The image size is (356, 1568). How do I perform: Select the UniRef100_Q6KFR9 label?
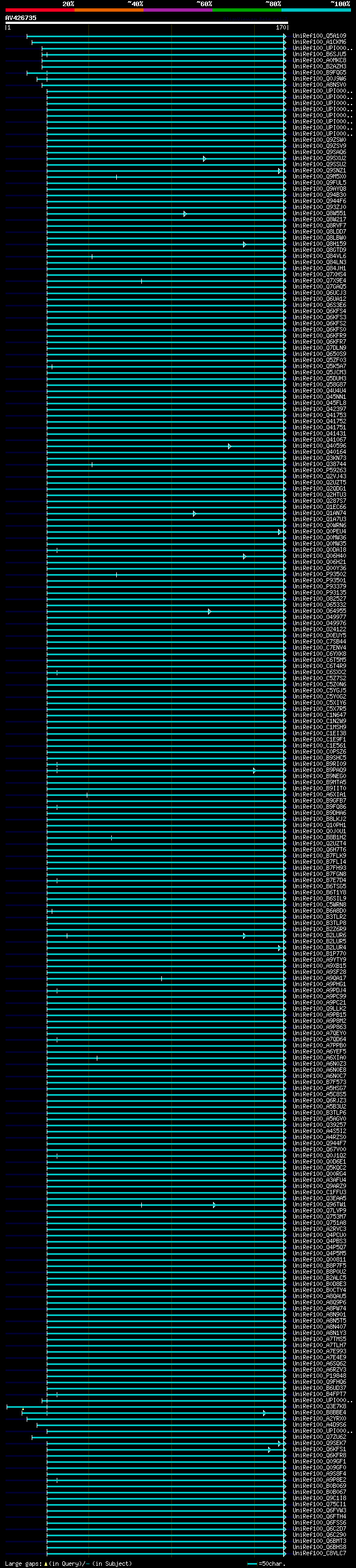tap(319, 335)
